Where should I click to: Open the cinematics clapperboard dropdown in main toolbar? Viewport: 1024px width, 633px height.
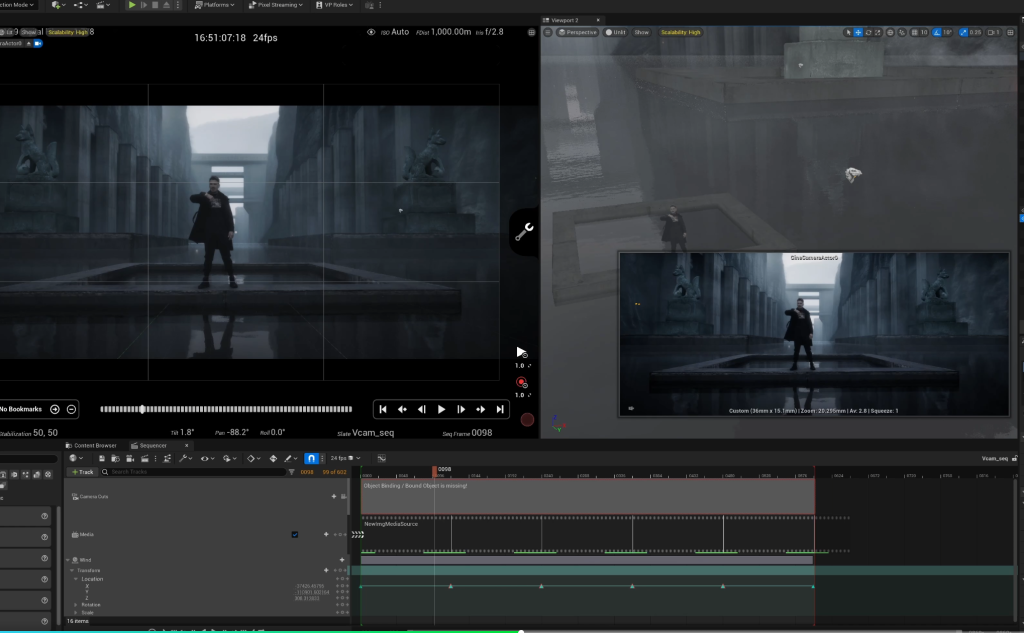[x=103, y=5]
